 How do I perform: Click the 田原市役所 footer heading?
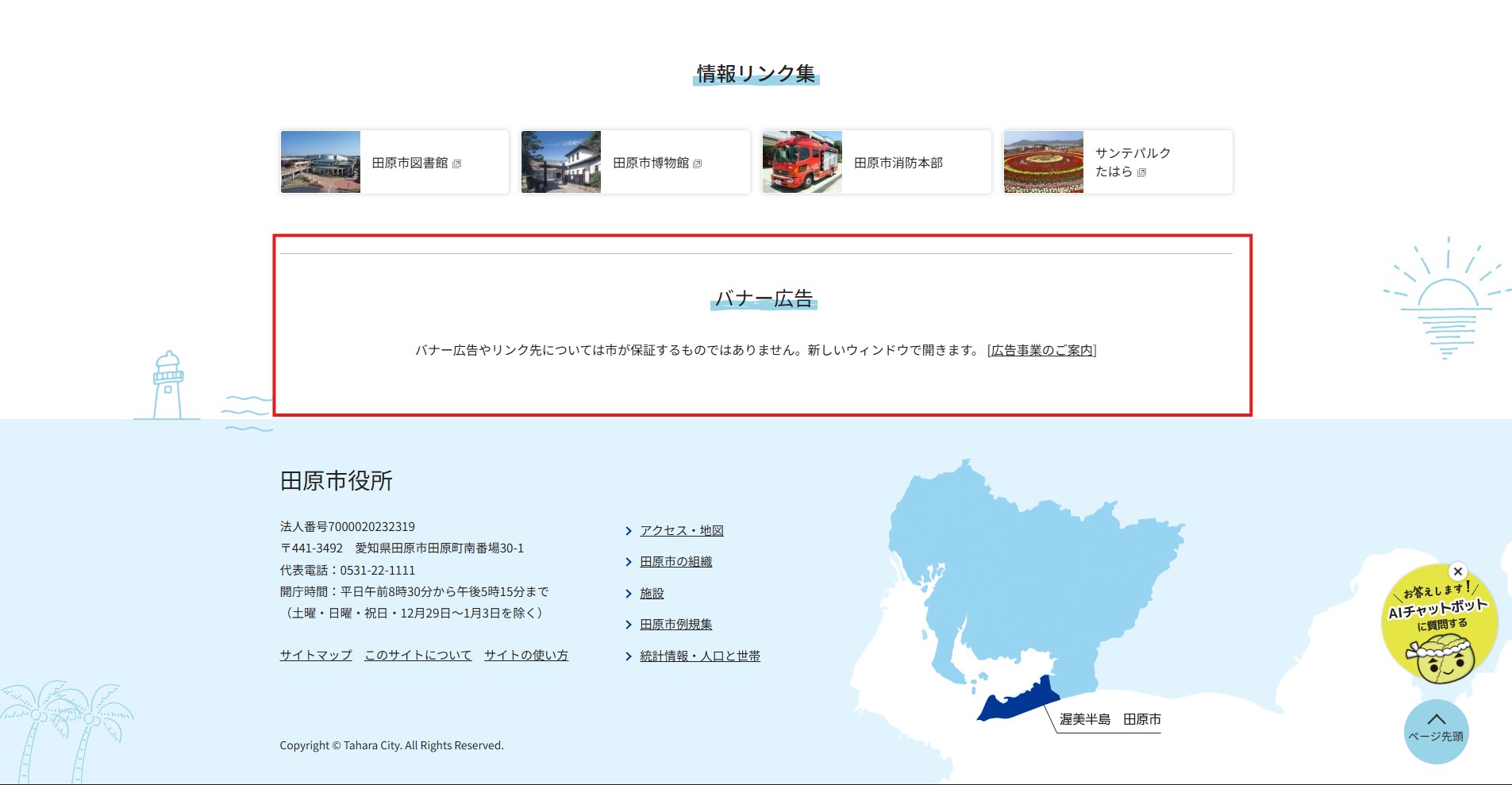pos(337,480)
